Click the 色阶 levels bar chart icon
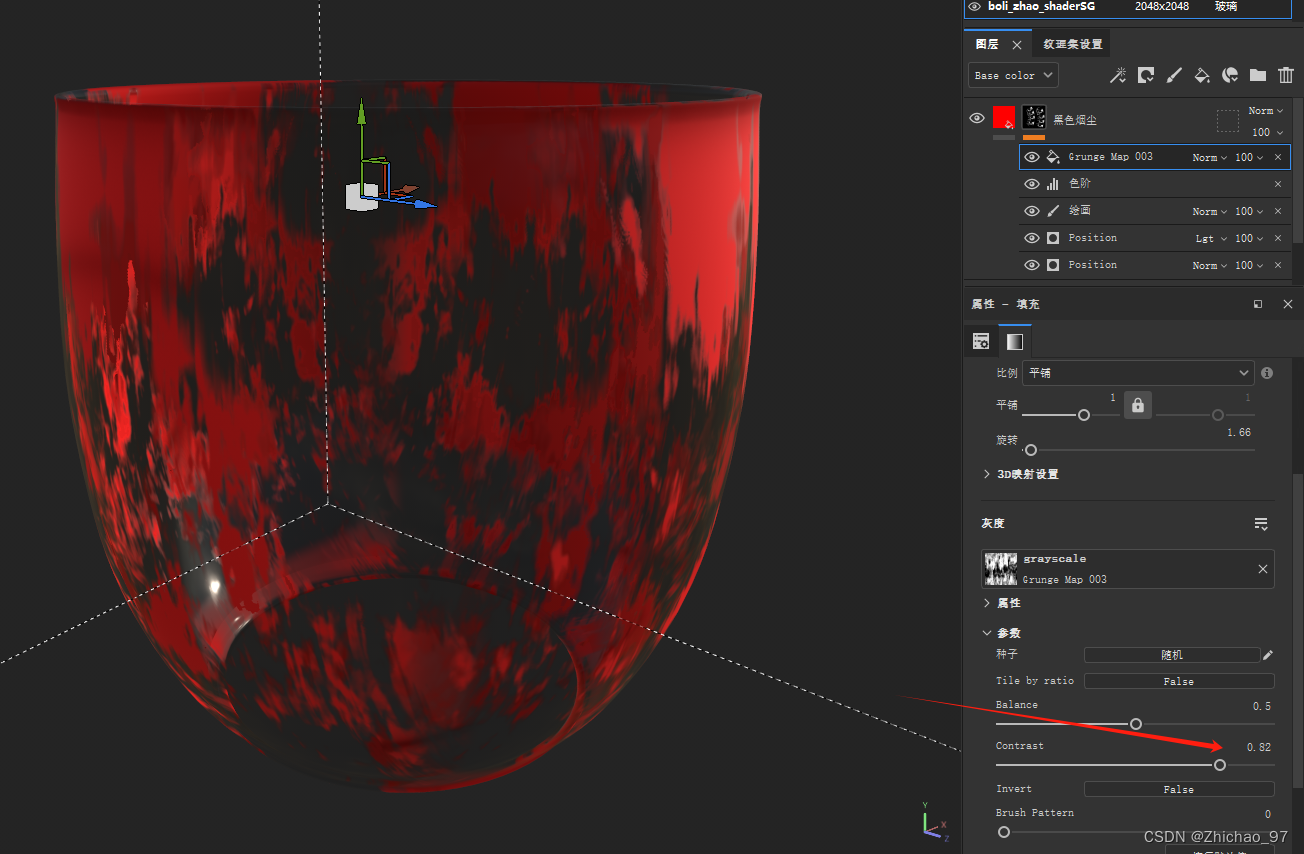The width and height of the screenshot is (1304, 854). pyautogui.click(x=1053, y=184)
